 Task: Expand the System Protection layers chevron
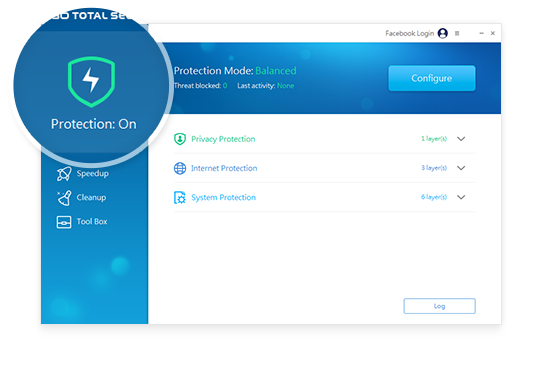pyautogui.click(x=461, y=197)
